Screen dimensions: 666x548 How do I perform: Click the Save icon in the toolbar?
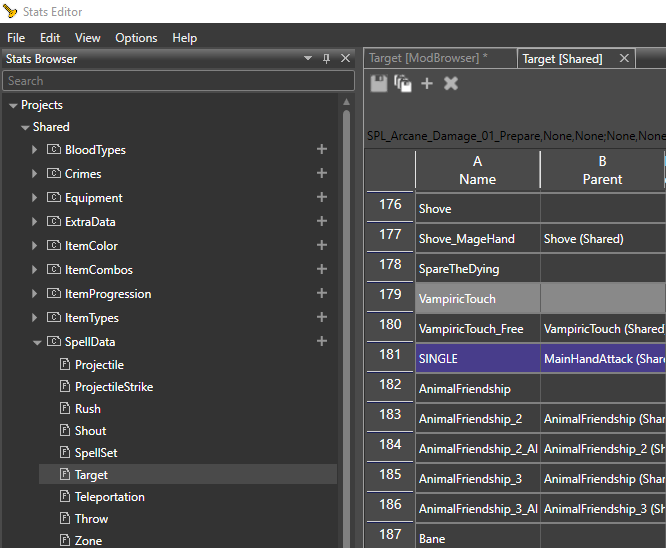tap(379, 84)
